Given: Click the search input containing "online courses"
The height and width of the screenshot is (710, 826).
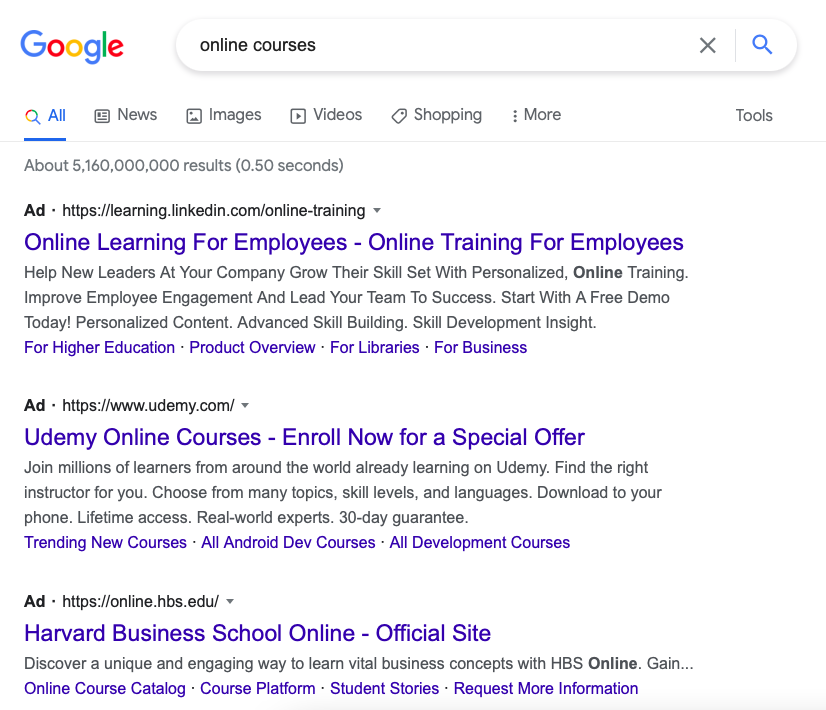Looking at the screenshot, I should (430, 45).
